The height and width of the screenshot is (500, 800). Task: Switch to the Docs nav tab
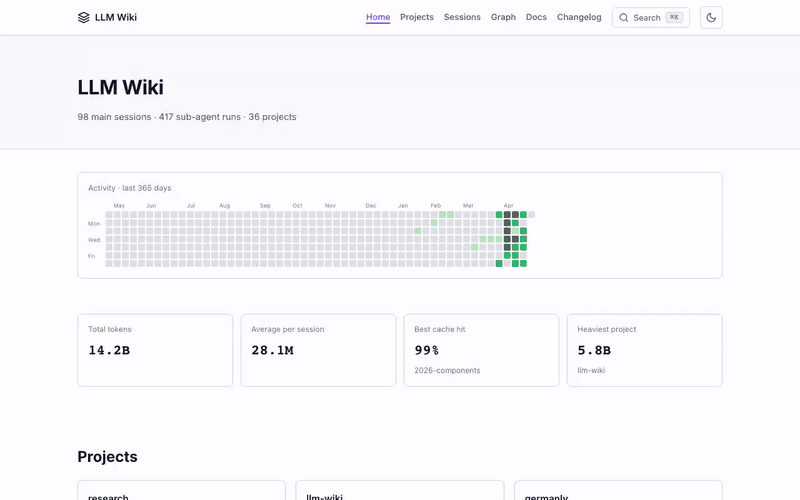point(536,17)
